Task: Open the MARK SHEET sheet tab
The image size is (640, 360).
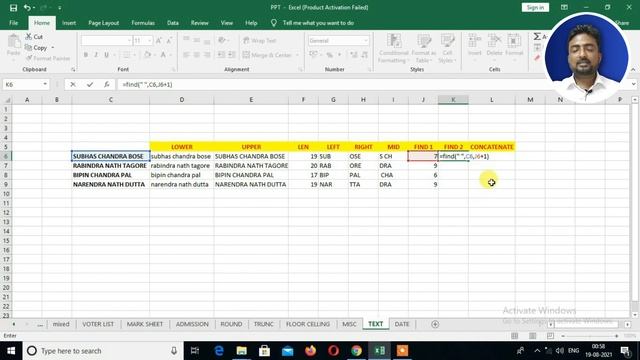Action: [x=144, y=324]
